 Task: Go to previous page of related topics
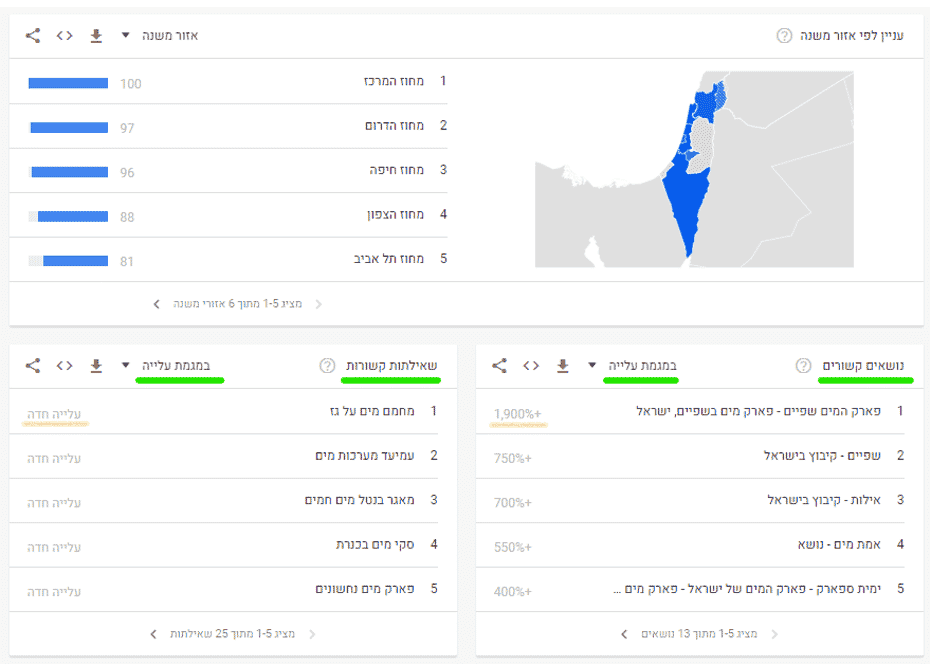[x=775, y=634]
